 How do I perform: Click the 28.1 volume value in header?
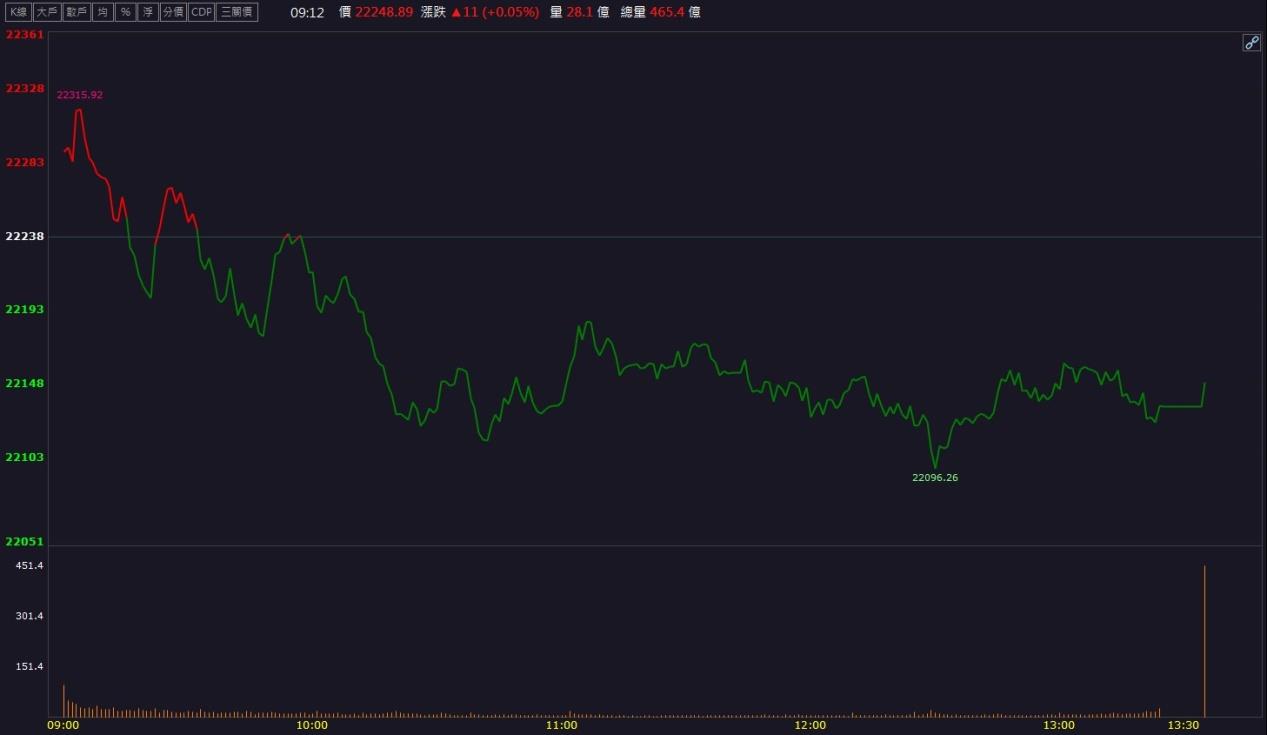(580, 12)
